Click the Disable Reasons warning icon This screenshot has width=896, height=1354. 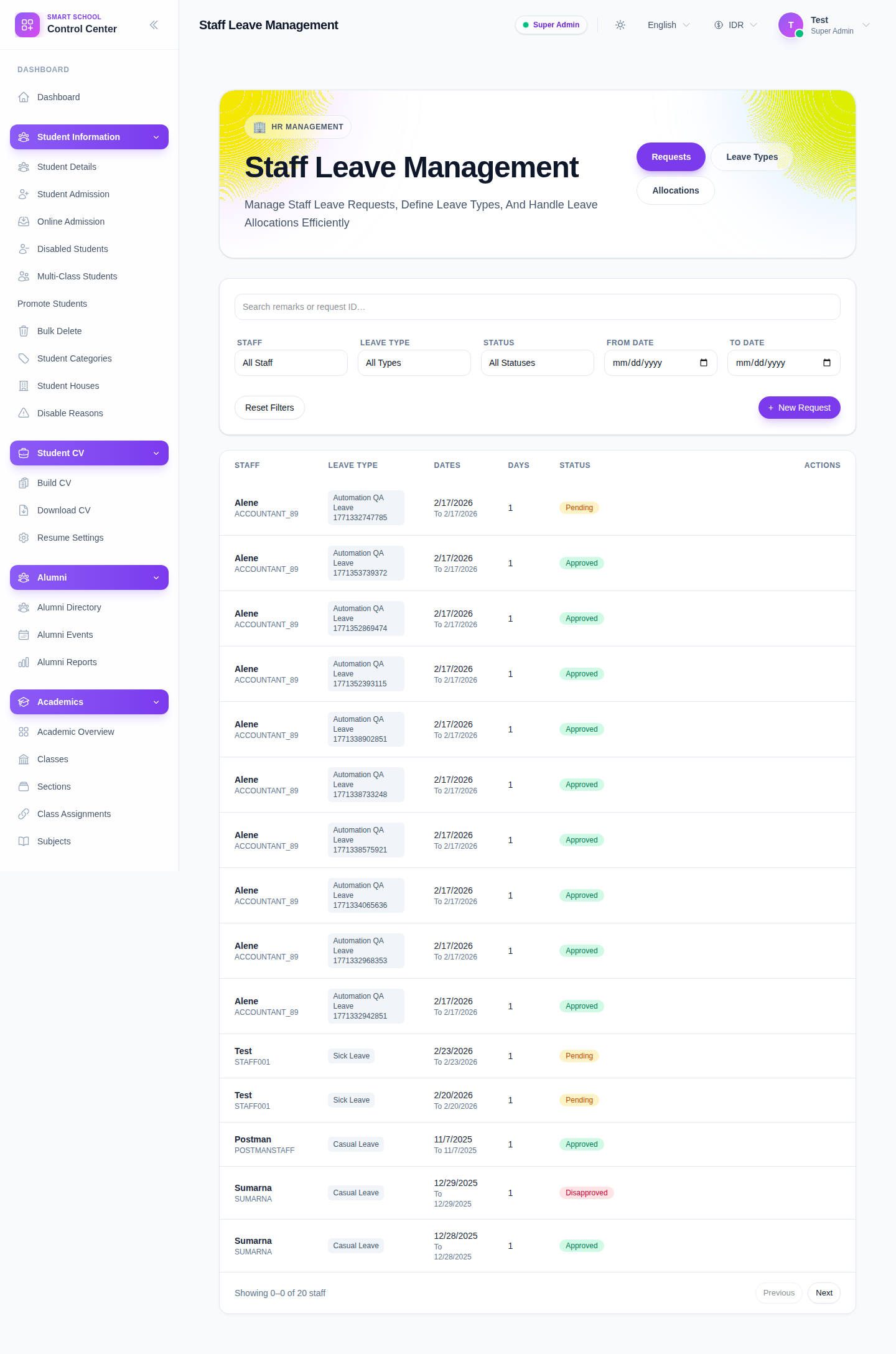pyautogui.click(x=24, y=413)
